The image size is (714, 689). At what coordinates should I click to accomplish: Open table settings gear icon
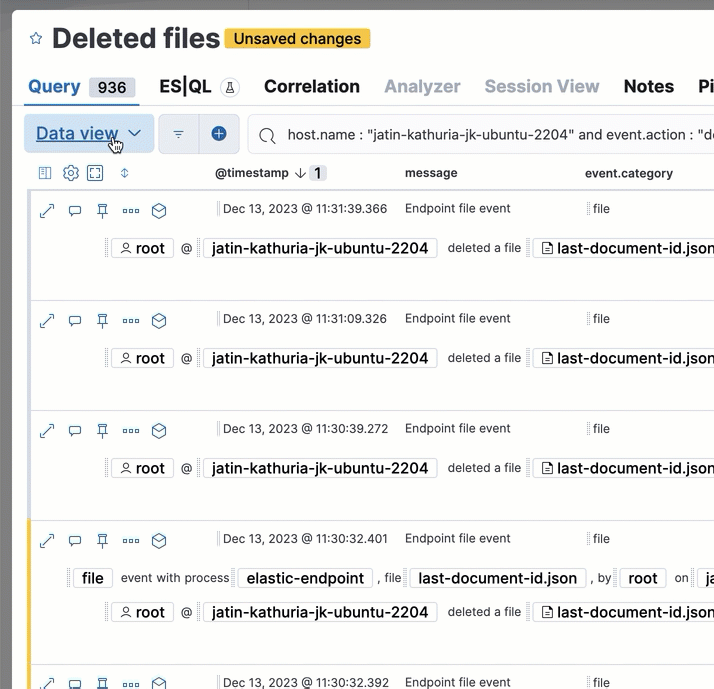coord(70,173)
